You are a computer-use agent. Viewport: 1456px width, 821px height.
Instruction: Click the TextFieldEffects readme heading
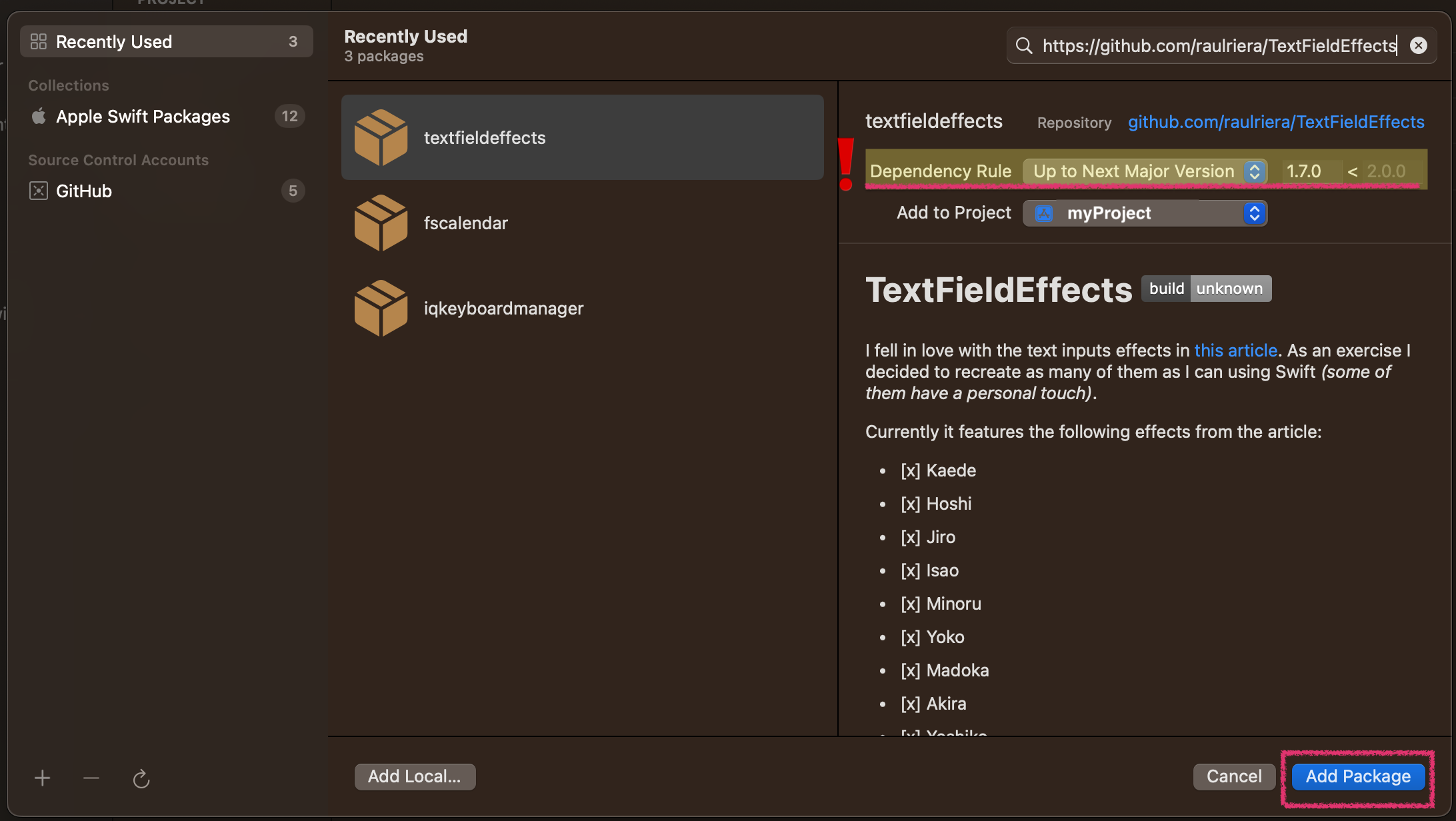tap(999, 290)
